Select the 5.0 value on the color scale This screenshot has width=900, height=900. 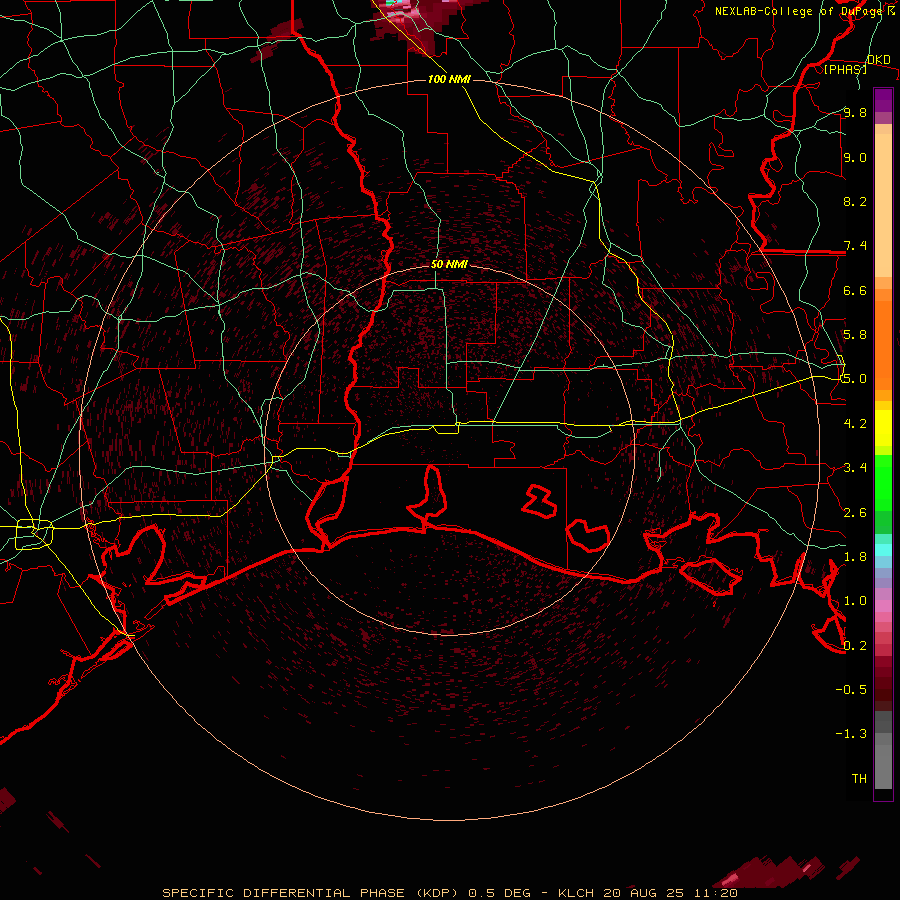855,379
